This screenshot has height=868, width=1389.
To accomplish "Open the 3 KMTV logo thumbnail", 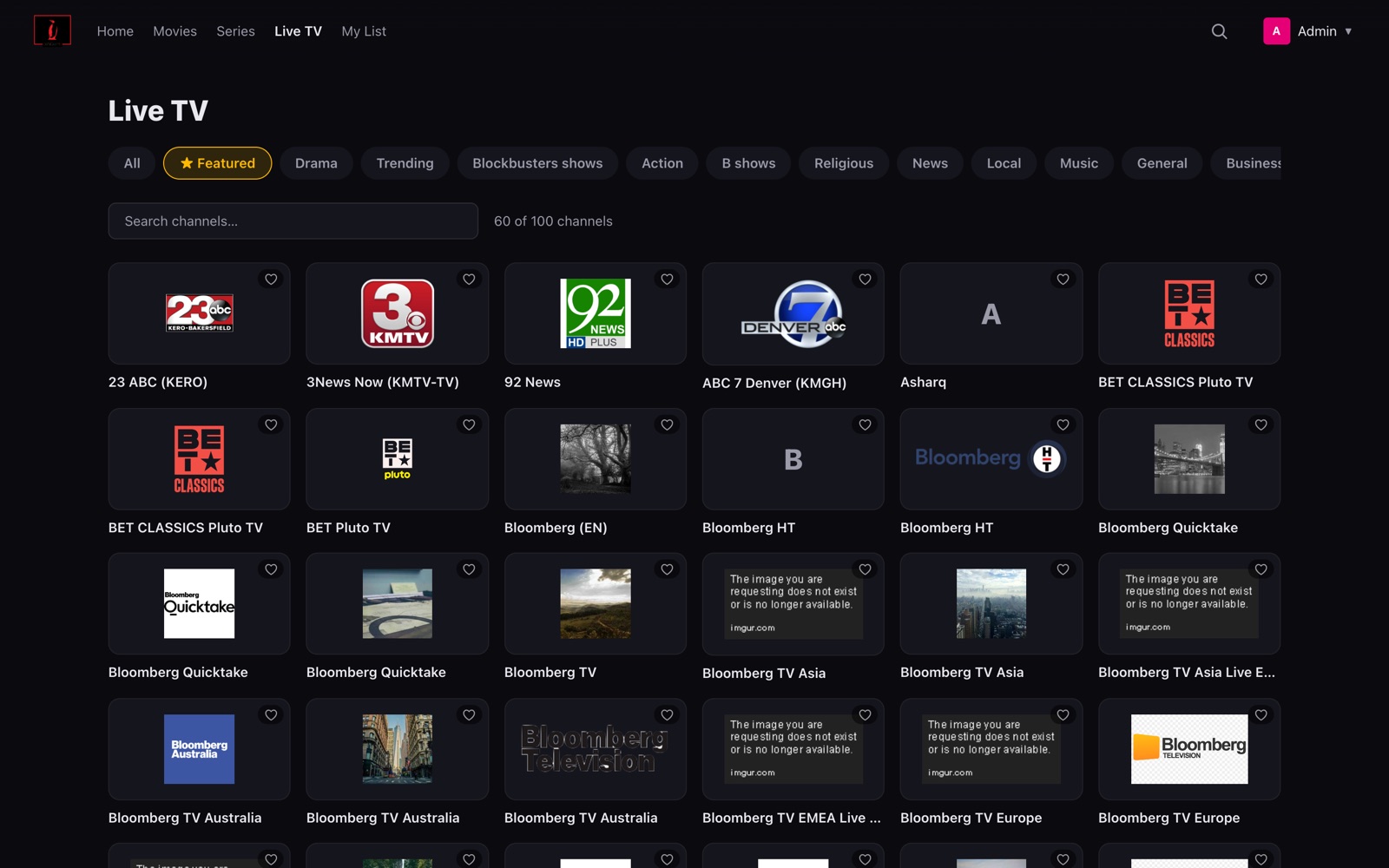I will point(398,313).
